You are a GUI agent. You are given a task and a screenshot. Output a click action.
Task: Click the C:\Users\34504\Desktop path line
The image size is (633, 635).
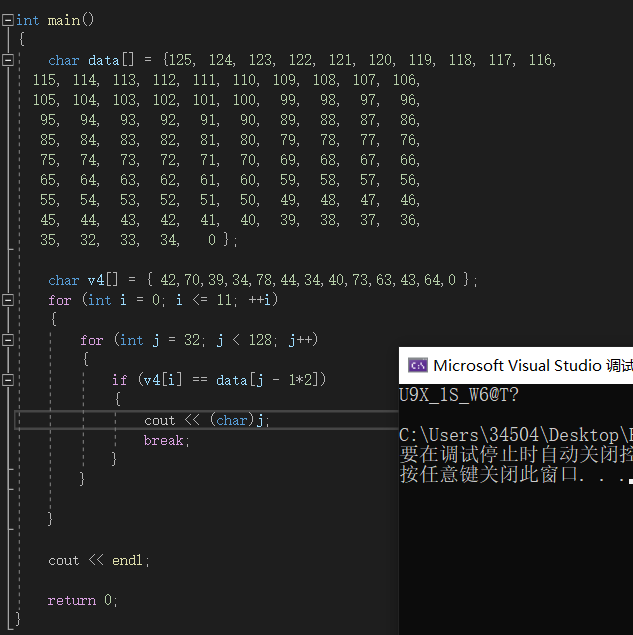(x=516, y=435)
